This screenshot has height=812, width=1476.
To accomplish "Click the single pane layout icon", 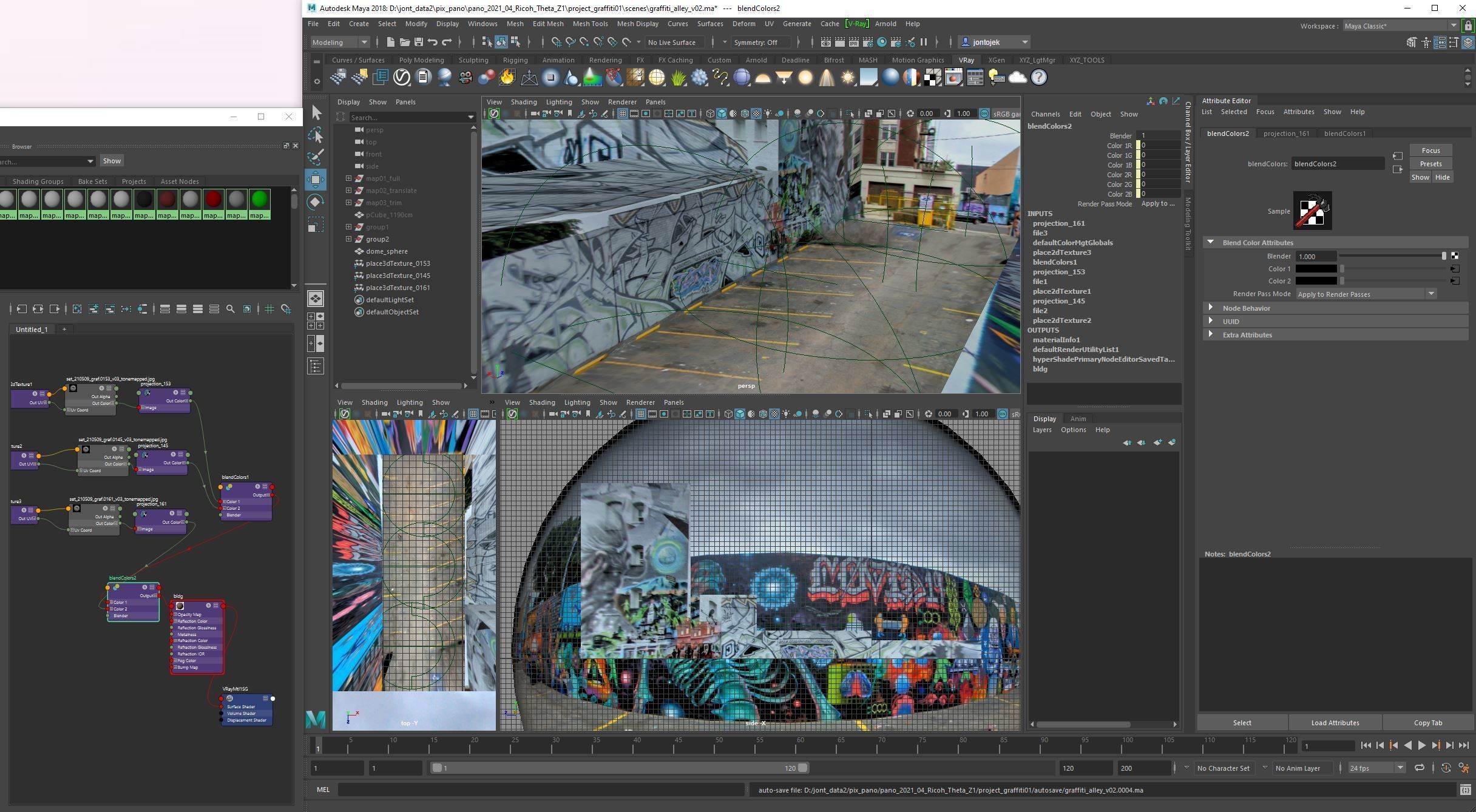I will (316, 298).
